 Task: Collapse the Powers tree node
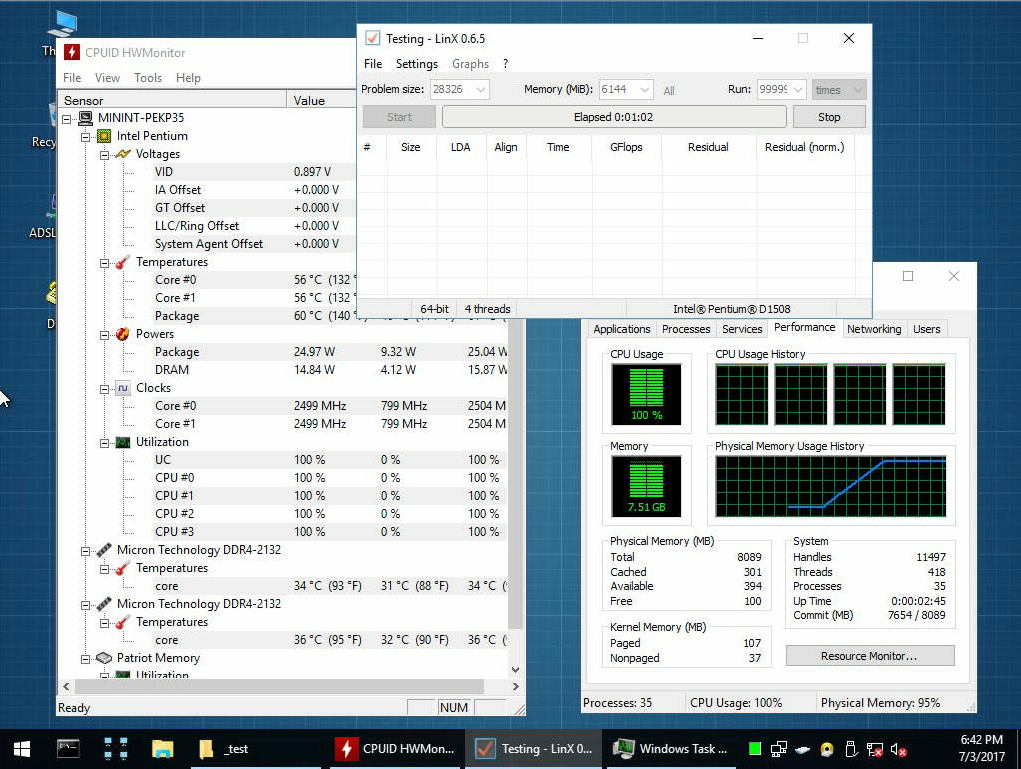pos(104,335)
